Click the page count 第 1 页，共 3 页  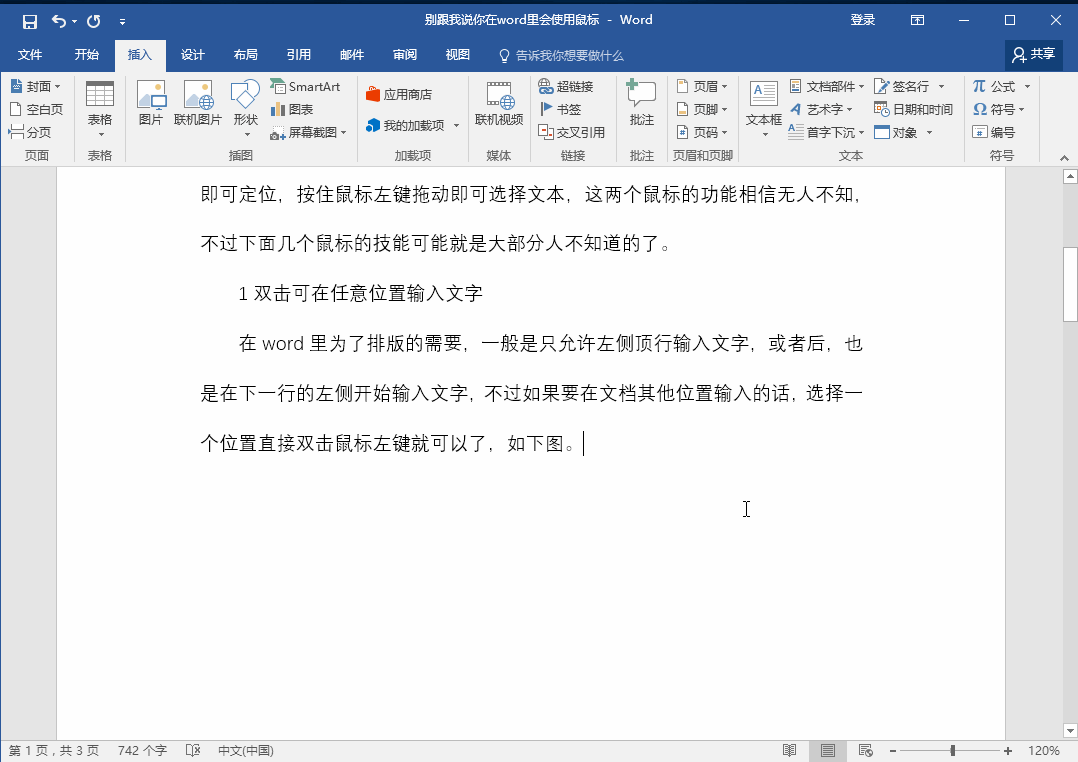pyautogui.click(x=54, y=751)
